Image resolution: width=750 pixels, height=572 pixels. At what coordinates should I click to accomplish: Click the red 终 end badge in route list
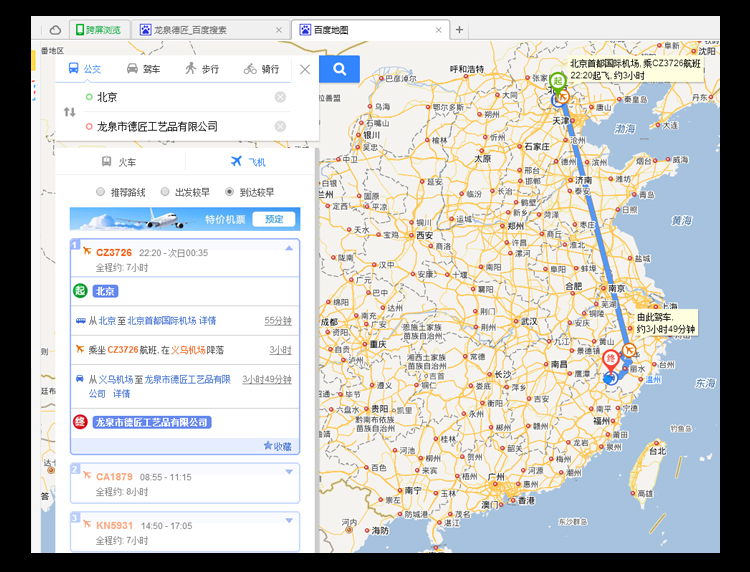tap(80, 422)
